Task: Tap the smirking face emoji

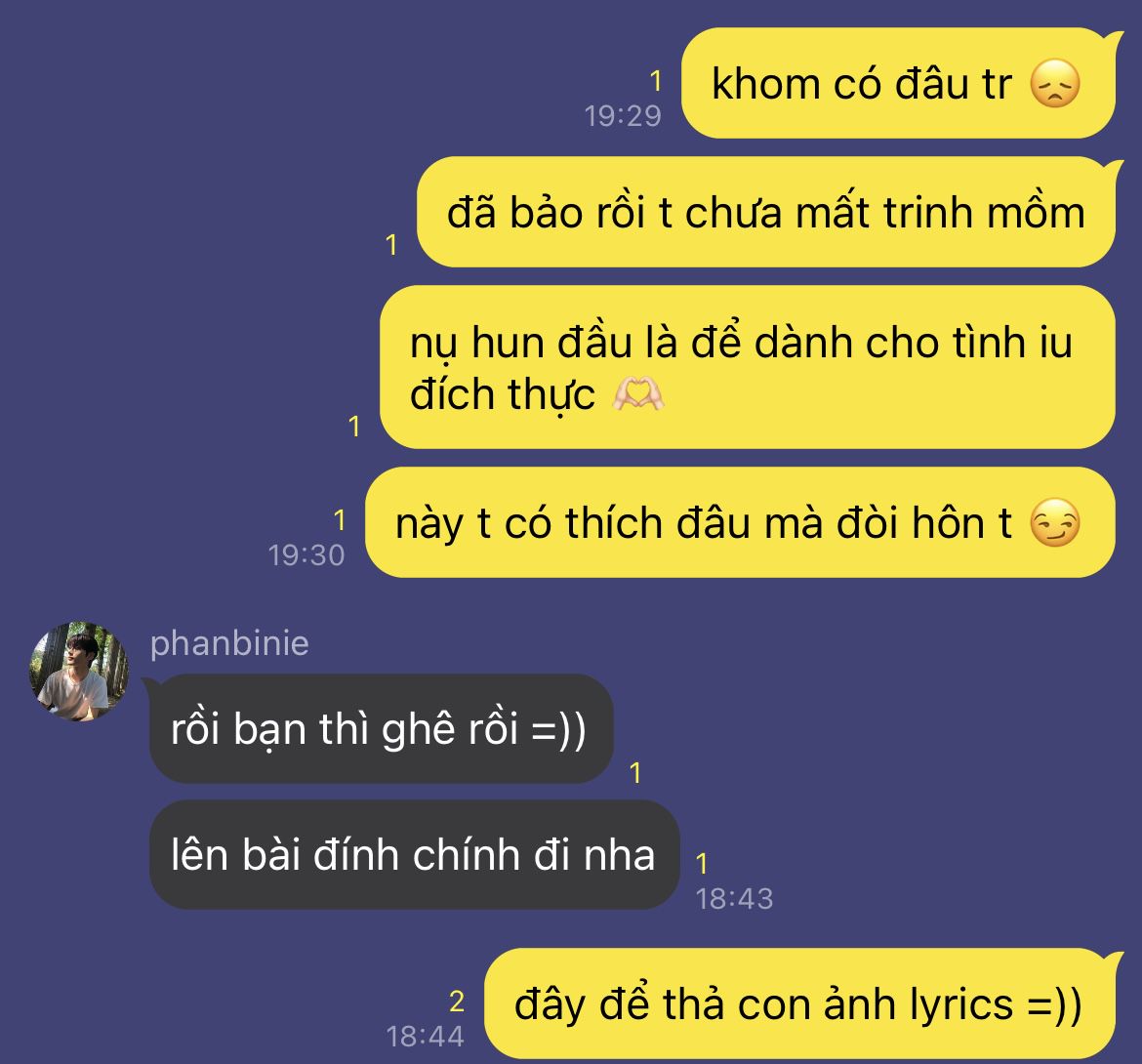Action: tap(1054, 523)
